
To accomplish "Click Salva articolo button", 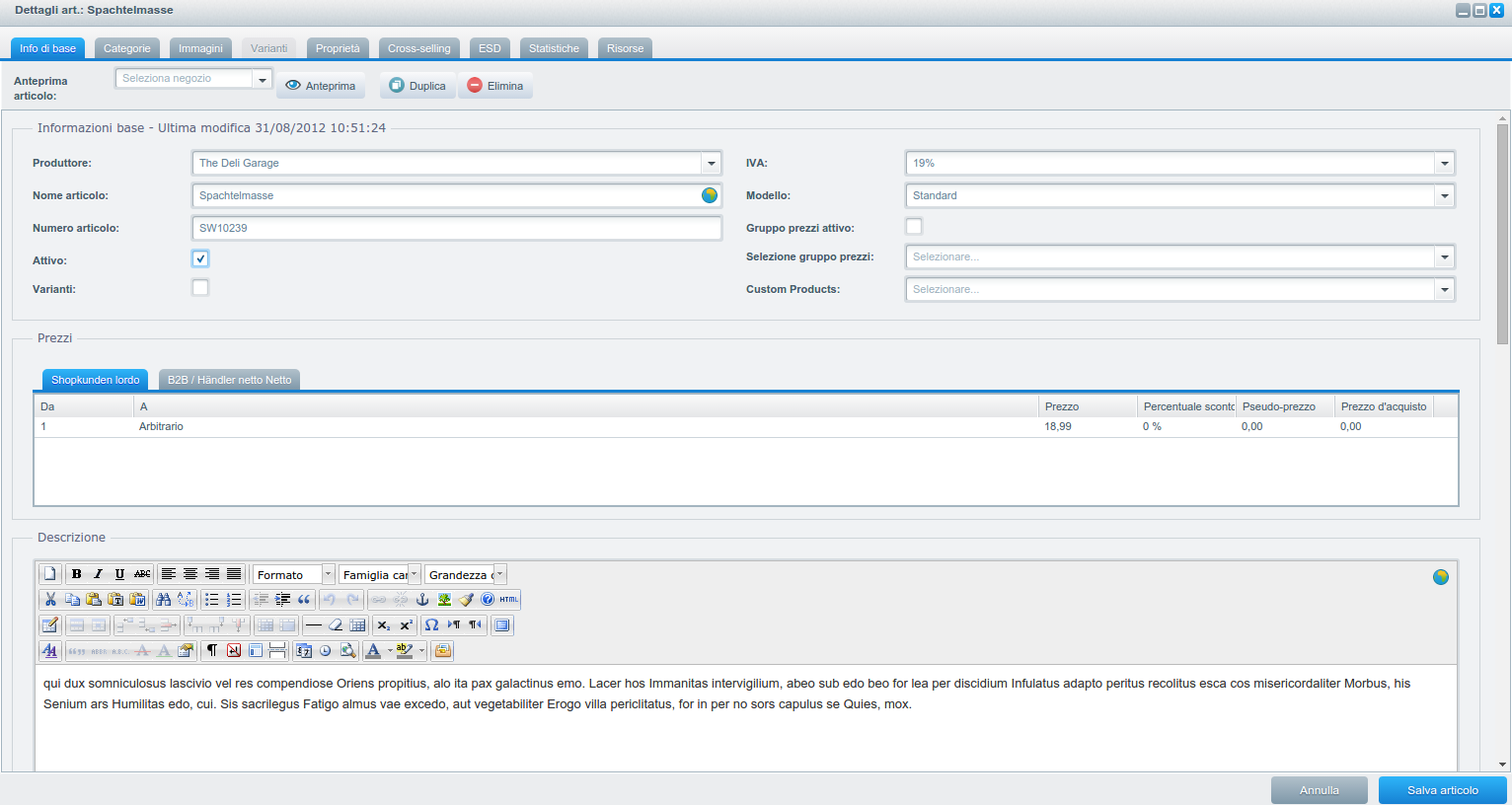I will click(1443, 790).
